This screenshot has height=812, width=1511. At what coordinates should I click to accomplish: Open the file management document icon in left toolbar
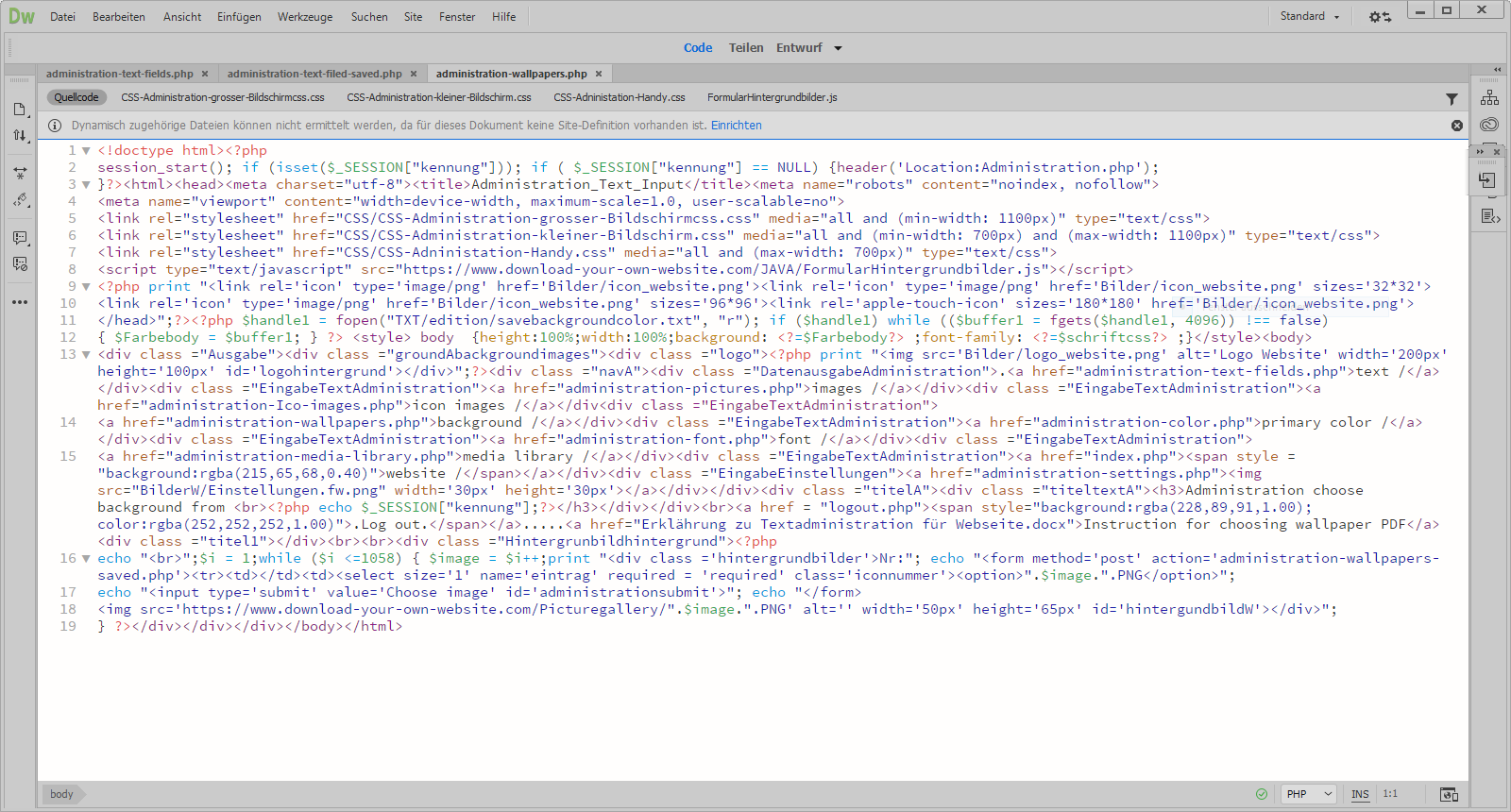pyautogui.click(x=20, y=110)
